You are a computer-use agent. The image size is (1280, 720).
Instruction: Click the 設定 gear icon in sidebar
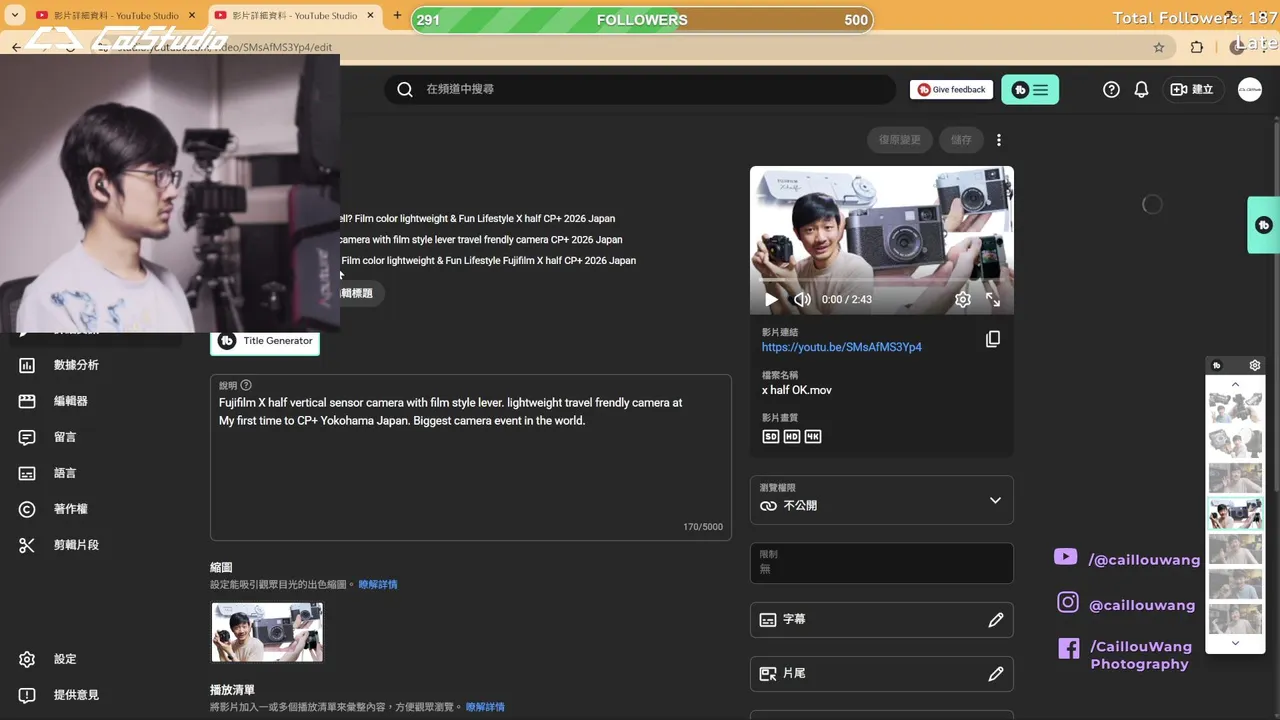tap(27, 659)
